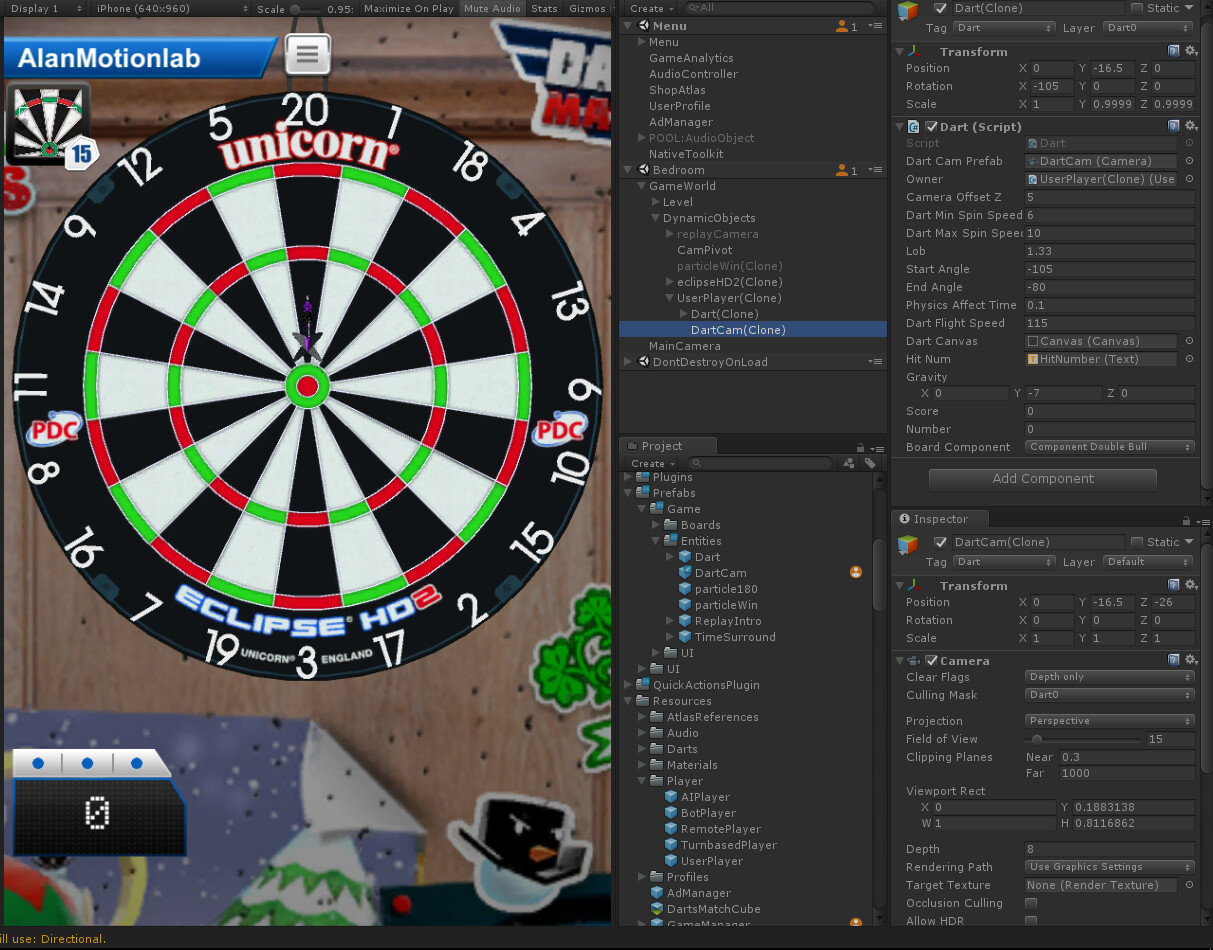Viewport: 1213px width, 950px height.
Task: Click object picker for Target Texture
Action: pos(1189,885)
